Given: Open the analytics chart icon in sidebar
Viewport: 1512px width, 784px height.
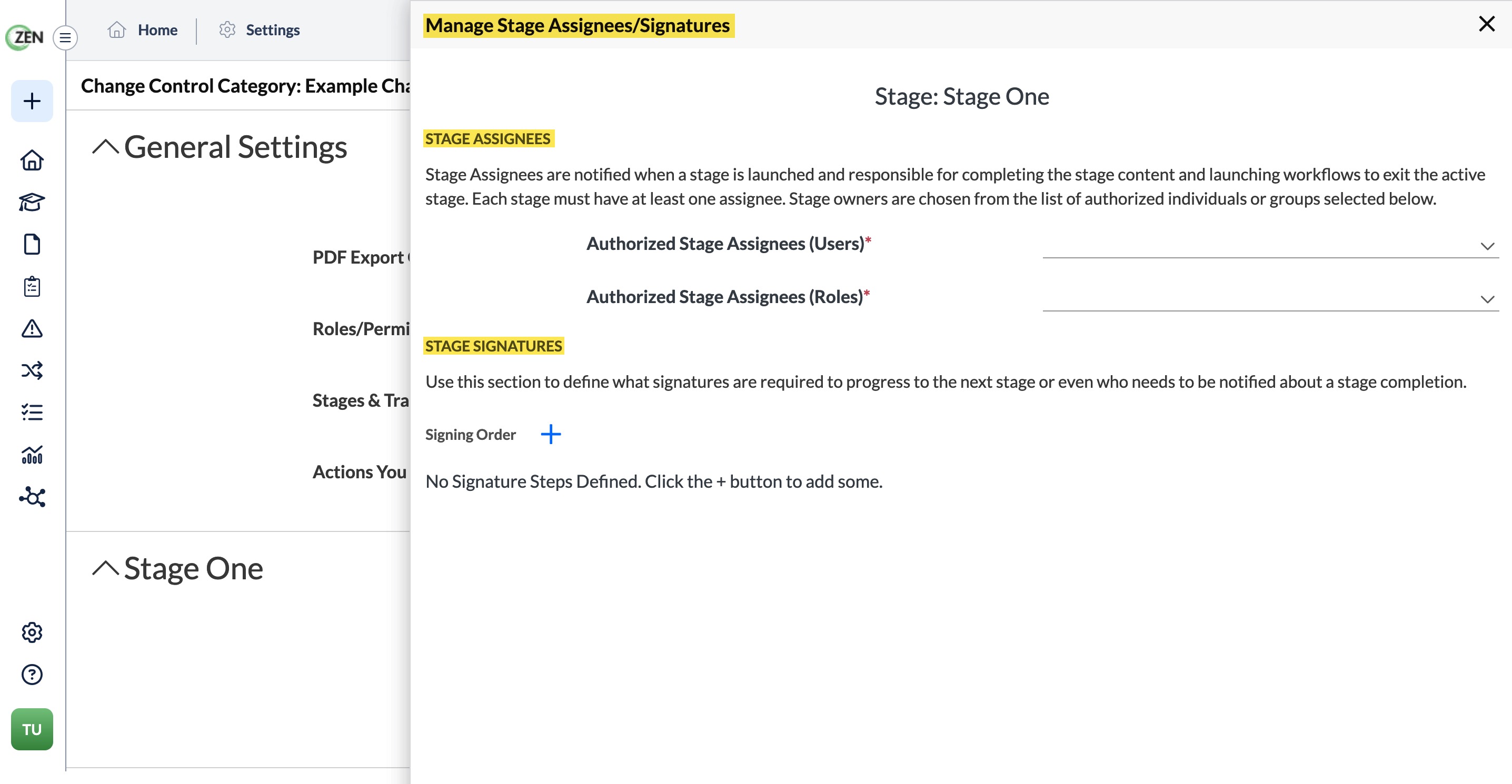Looking at the screenshot, I should tap(32, 455).
